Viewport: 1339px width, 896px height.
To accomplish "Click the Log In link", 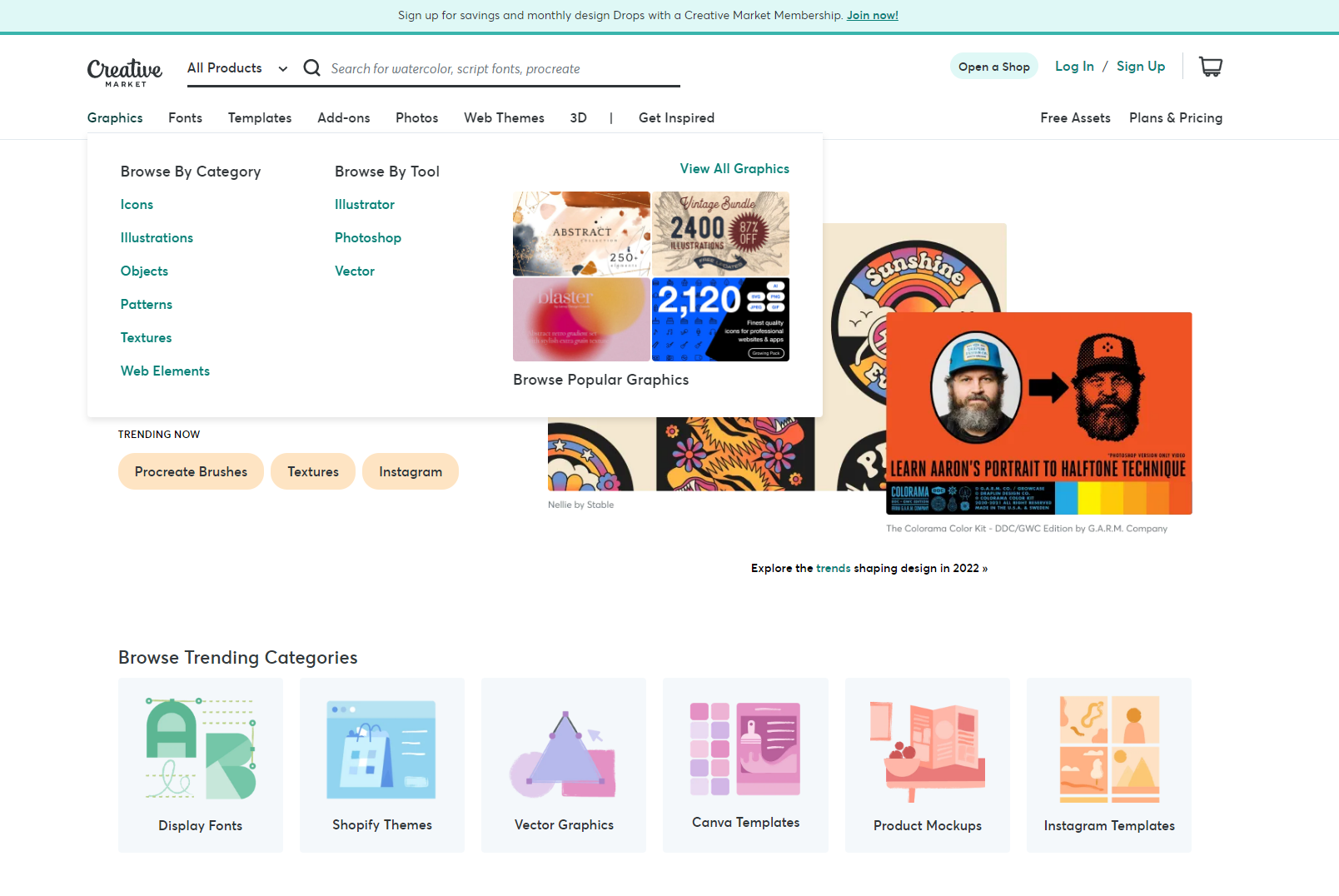I will click(x=1074, y=67).
